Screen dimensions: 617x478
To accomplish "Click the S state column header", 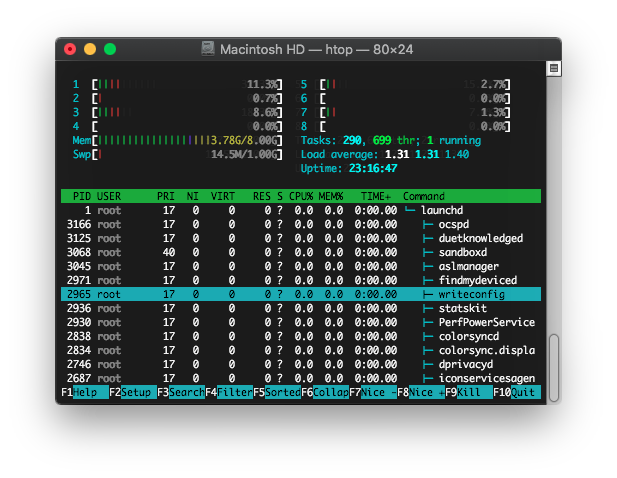I will pyautogui.click(x=279, y=196).
